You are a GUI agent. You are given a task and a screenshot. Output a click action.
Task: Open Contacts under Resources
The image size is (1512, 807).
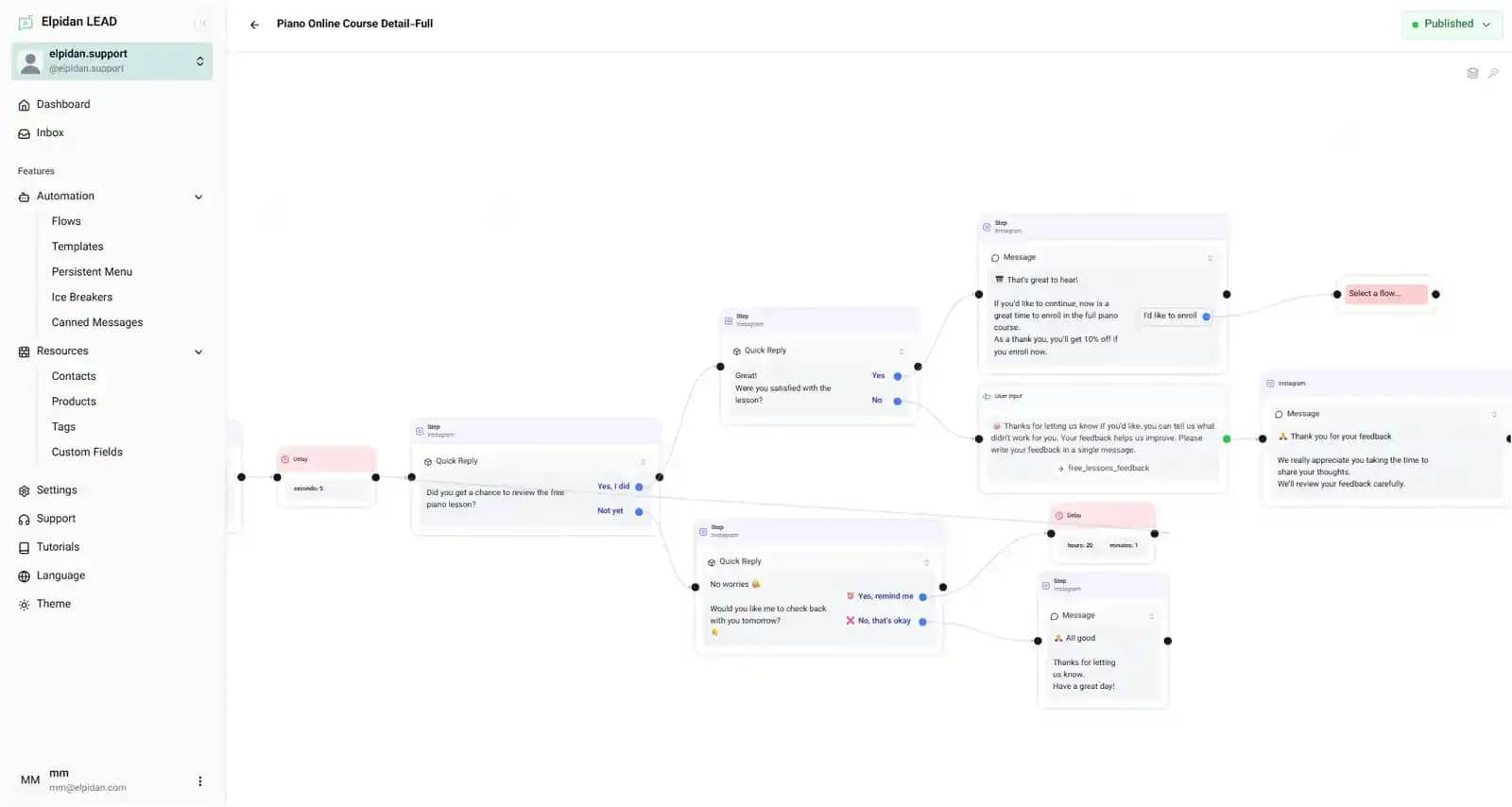point(74,376)
